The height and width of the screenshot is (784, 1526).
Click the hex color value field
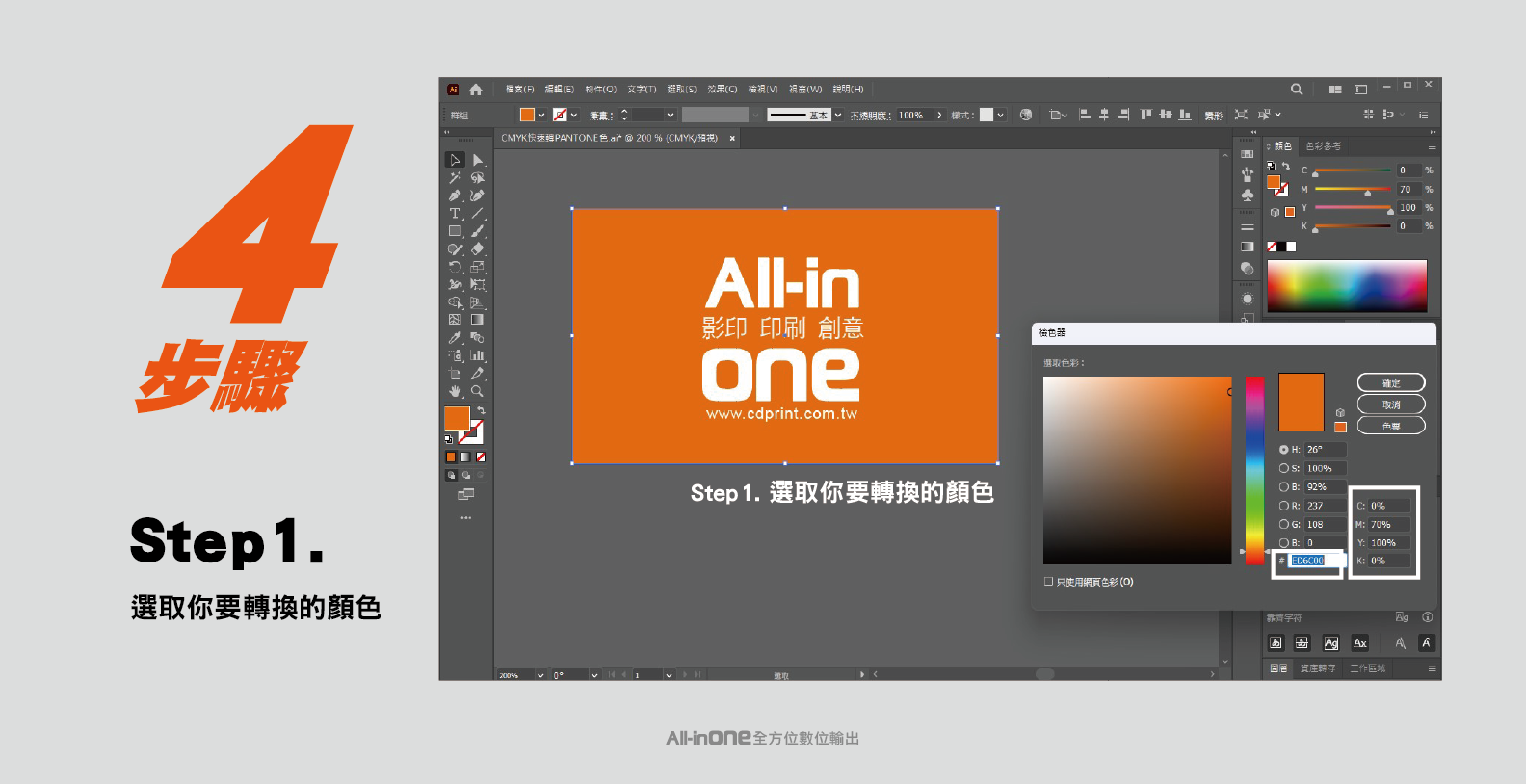click(1314, 561)
